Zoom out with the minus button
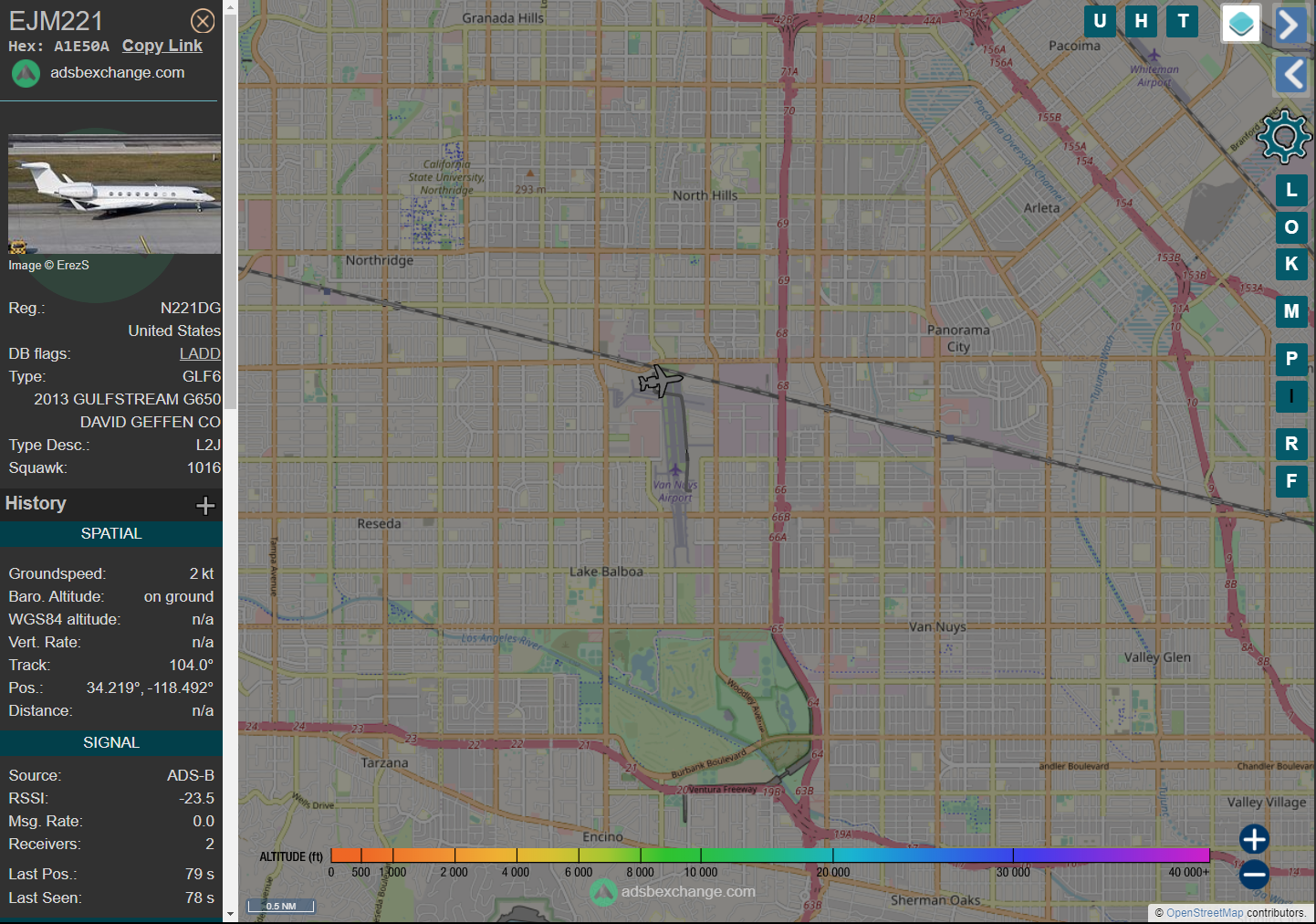Screen dimensions: 1316x924 point(1254,874)
